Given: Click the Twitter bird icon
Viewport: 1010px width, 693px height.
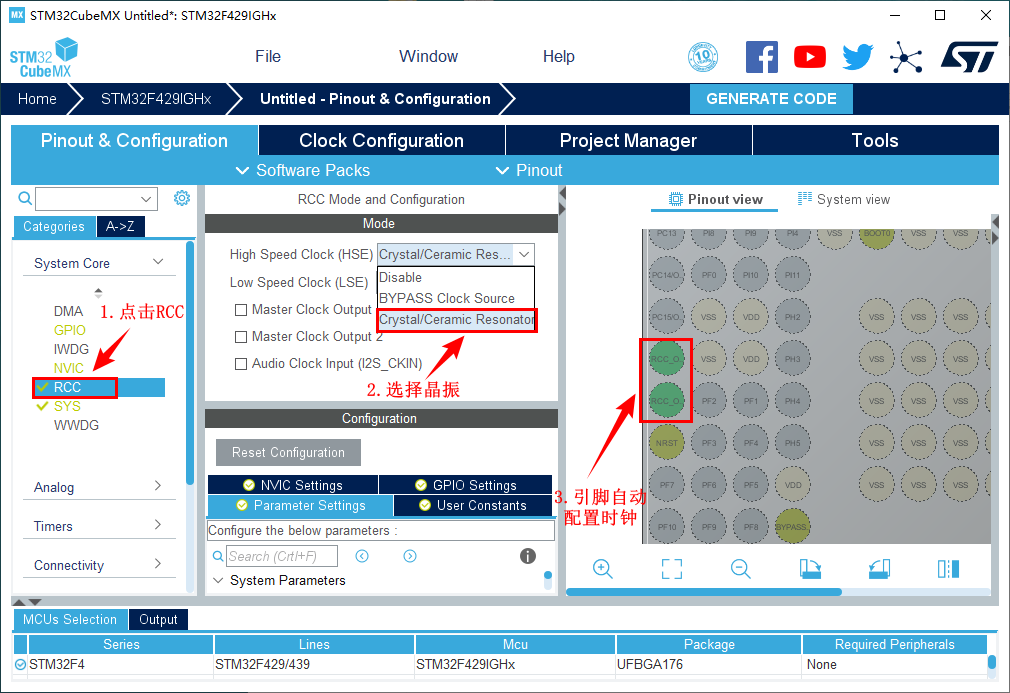Looking at the screenshot, I should [x=857, y=57].
